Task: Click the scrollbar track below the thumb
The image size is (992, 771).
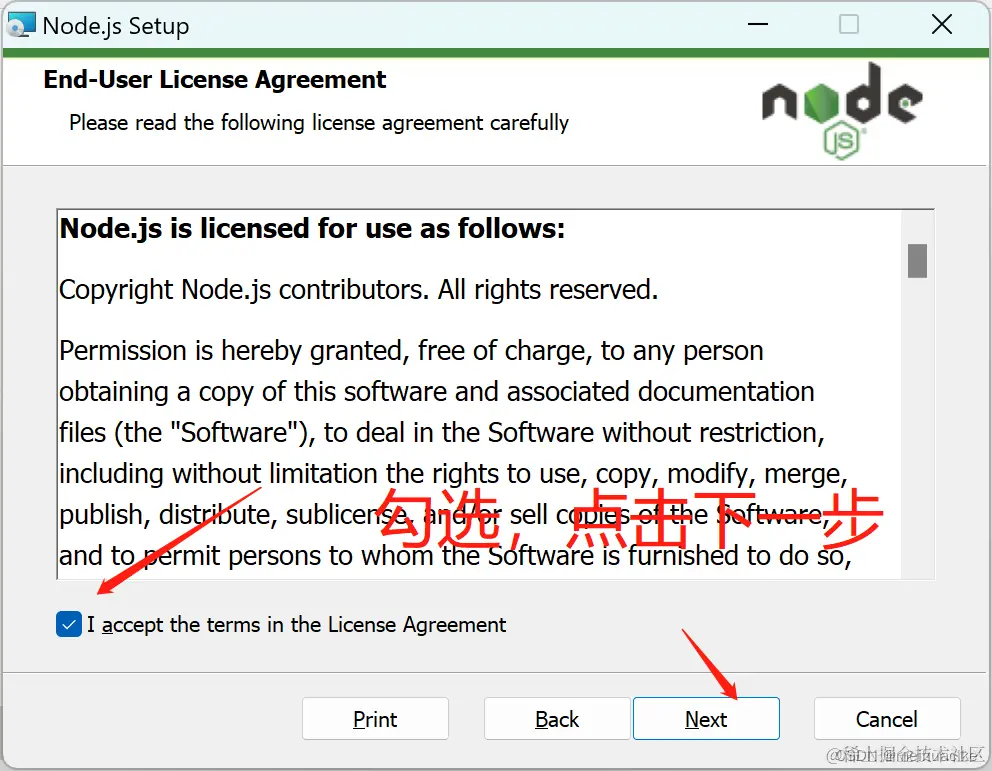Action: [x=917, y=428]
